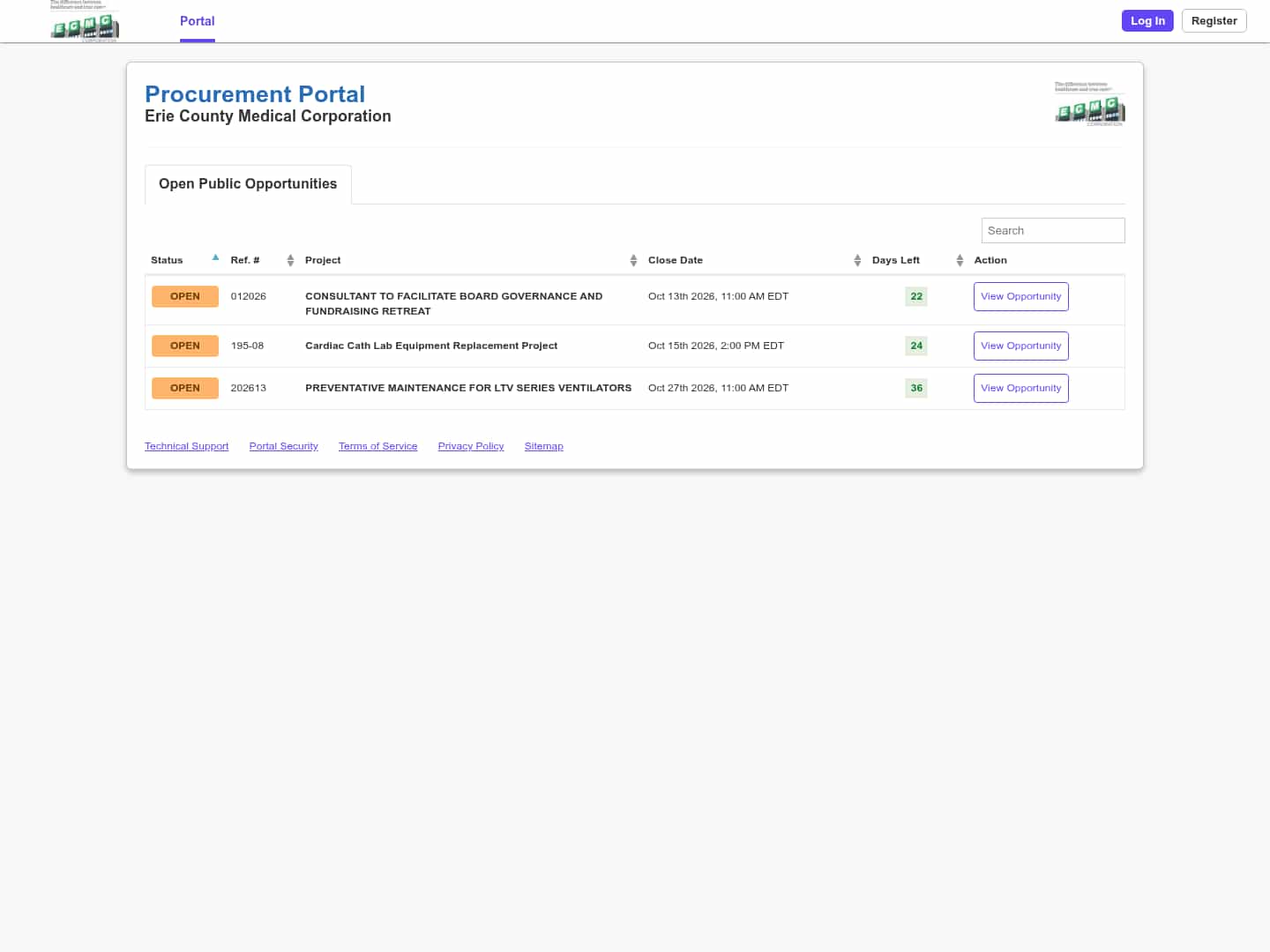Click the 22 days left badge
This screenshot has width=1270, height=952.
[916, 296]
